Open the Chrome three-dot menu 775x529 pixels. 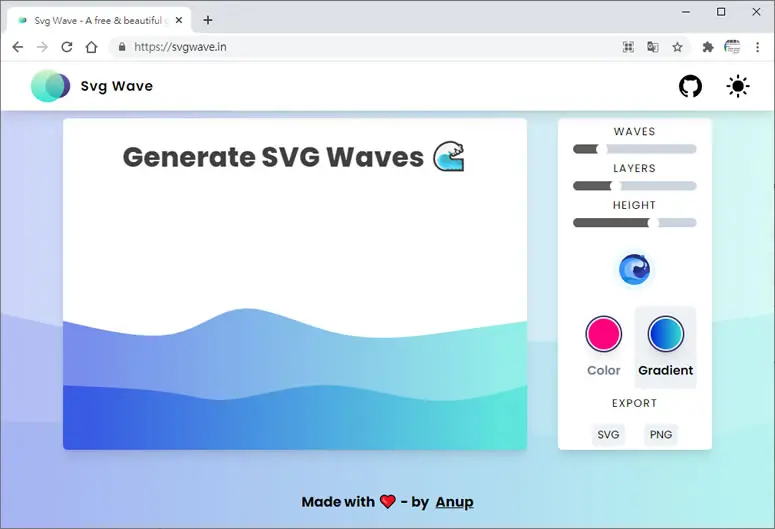757,47
